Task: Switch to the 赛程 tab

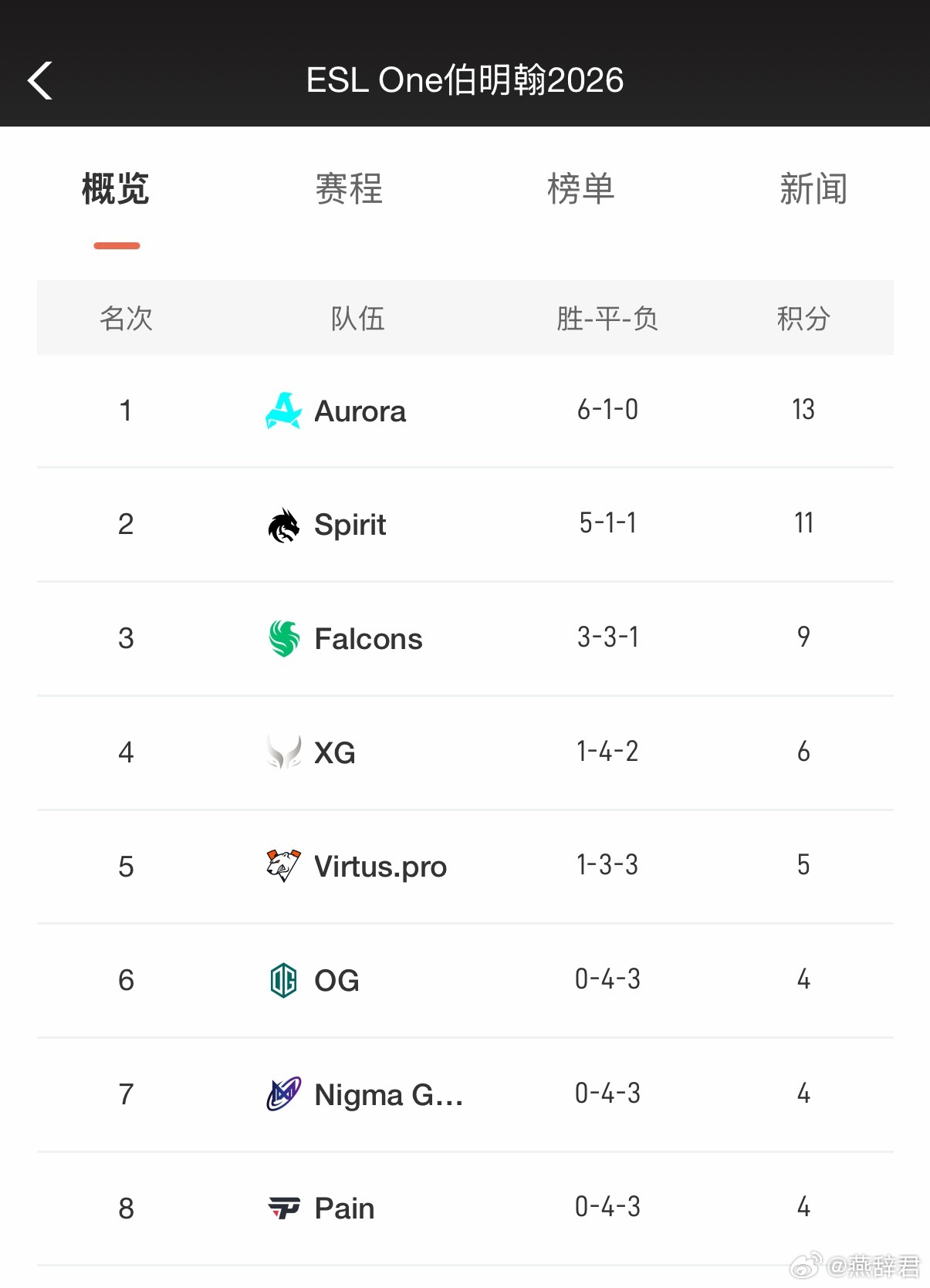Action: pos(349,189)
